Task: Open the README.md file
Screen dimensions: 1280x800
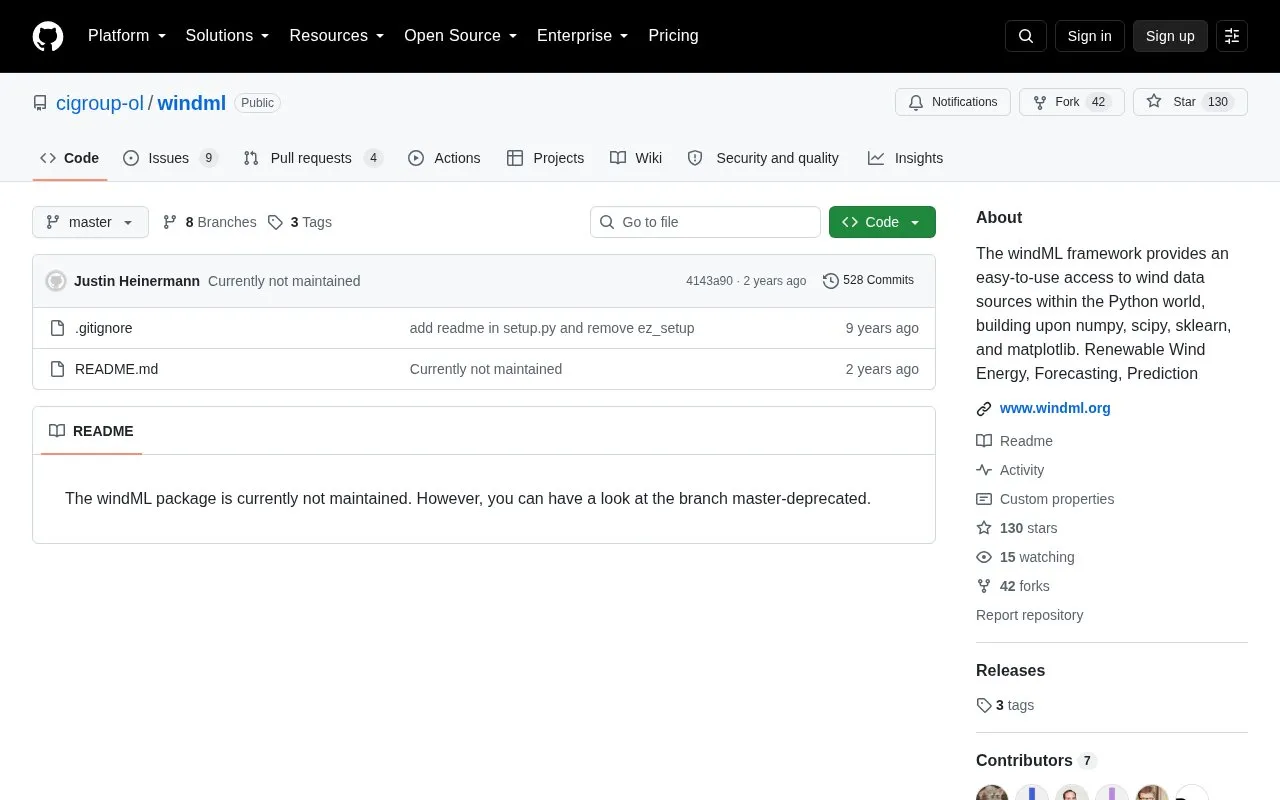Action: 116,369
